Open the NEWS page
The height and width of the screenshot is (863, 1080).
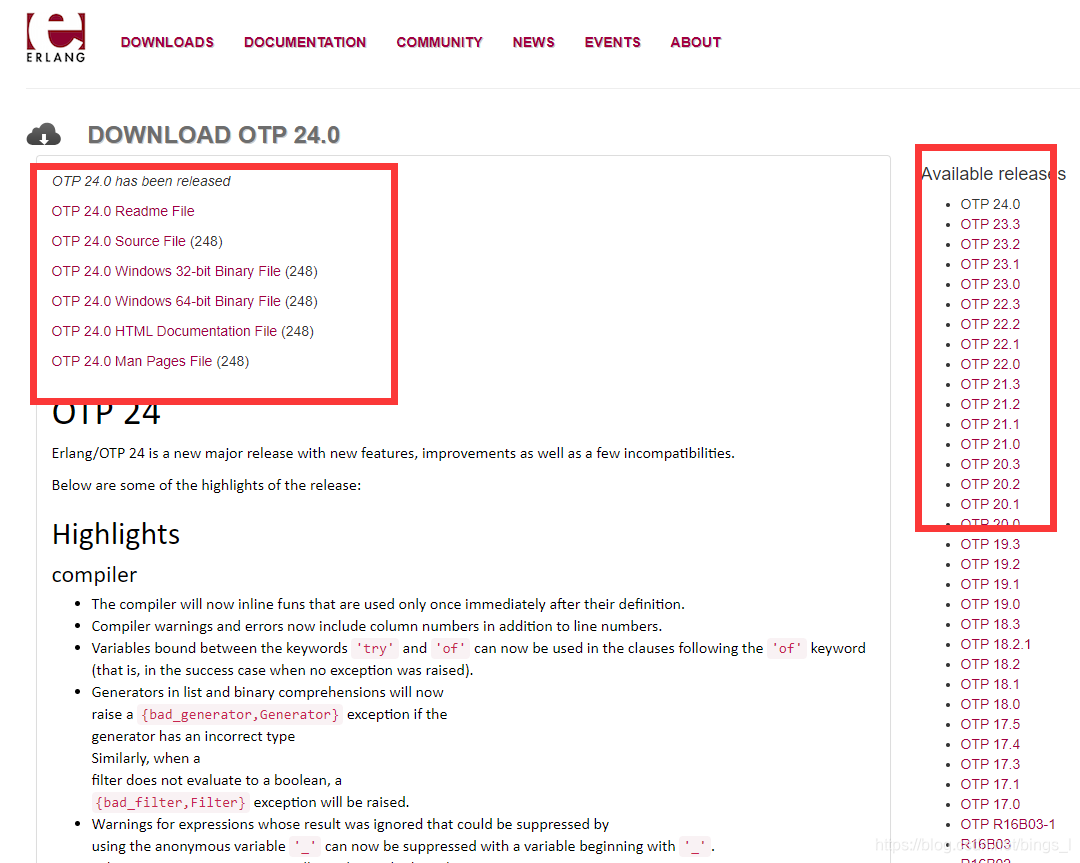[534, 42]
